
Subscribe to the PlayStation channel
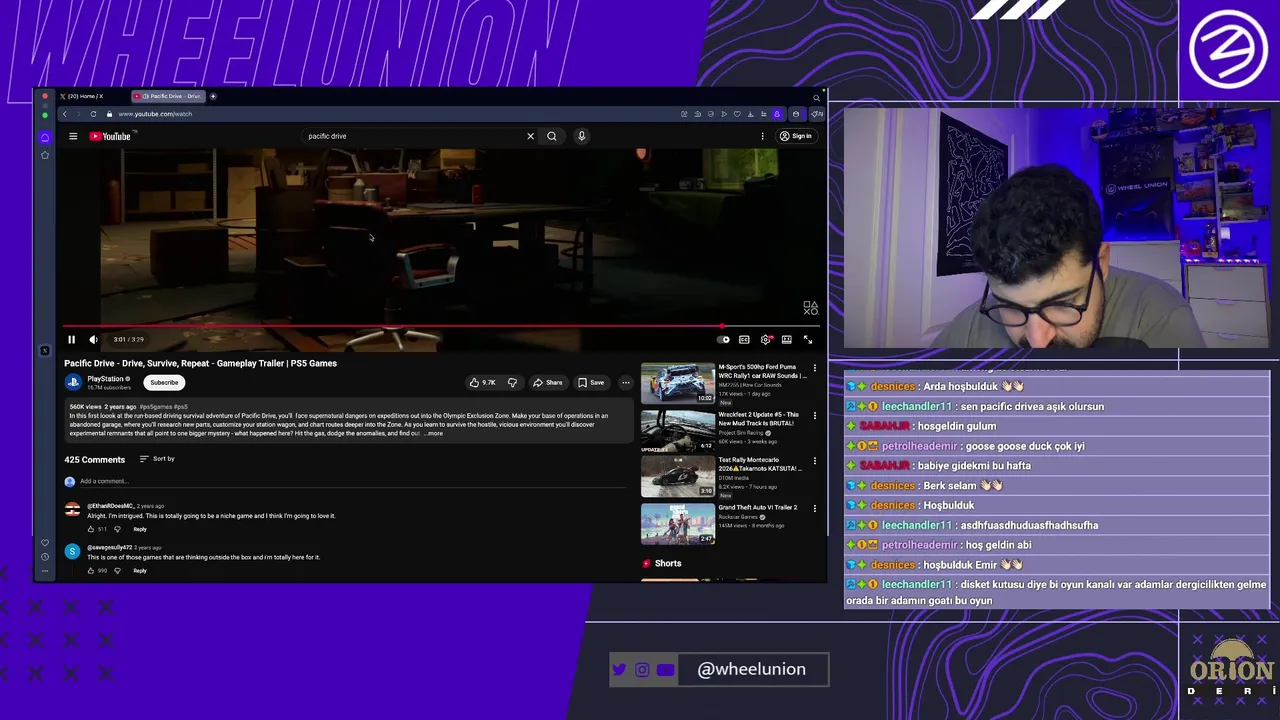(x=164, y=382)
